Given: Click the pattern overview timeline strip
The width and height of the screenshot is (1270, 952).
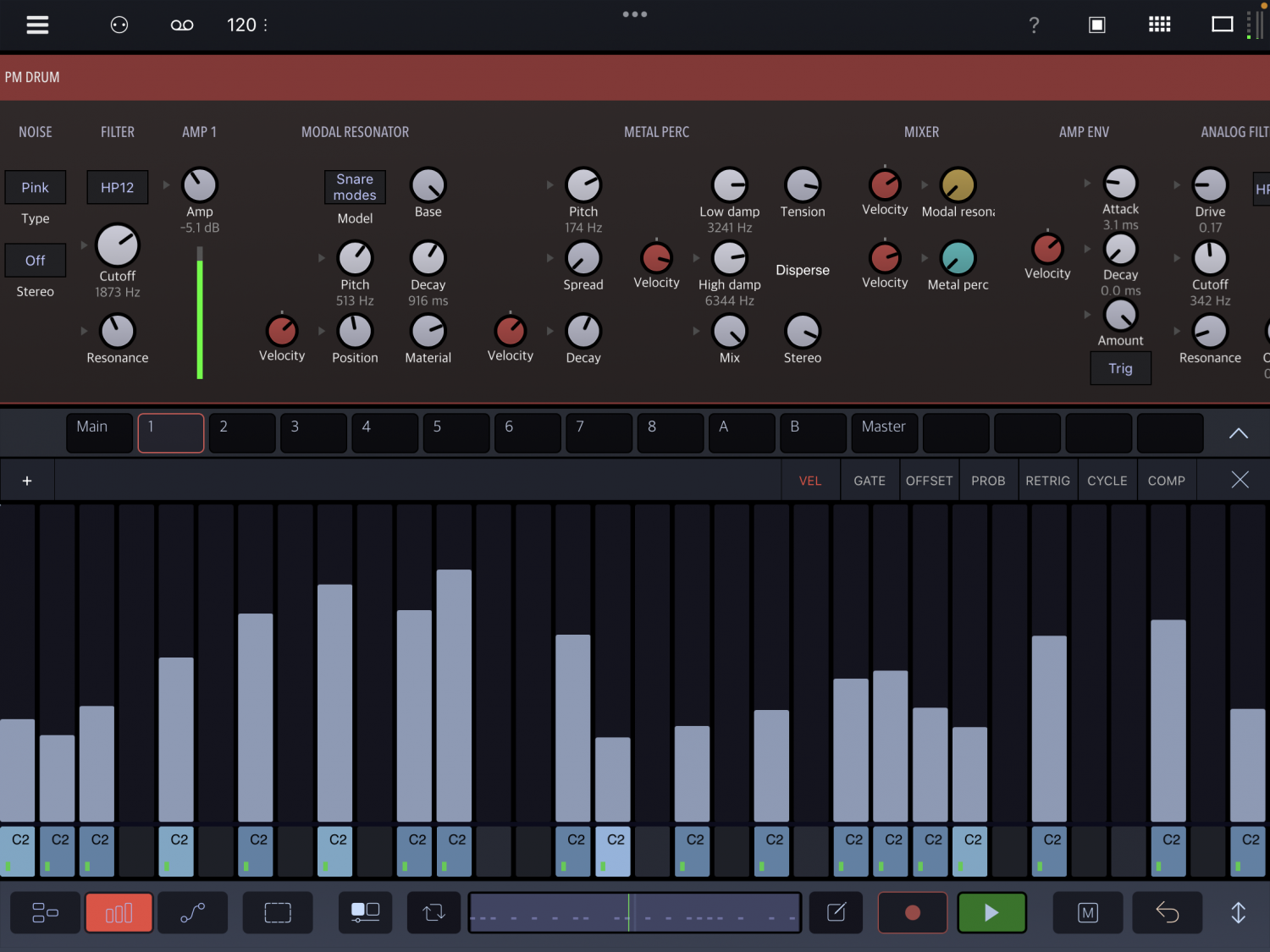Looking at the screenshot, I should 635,912.
